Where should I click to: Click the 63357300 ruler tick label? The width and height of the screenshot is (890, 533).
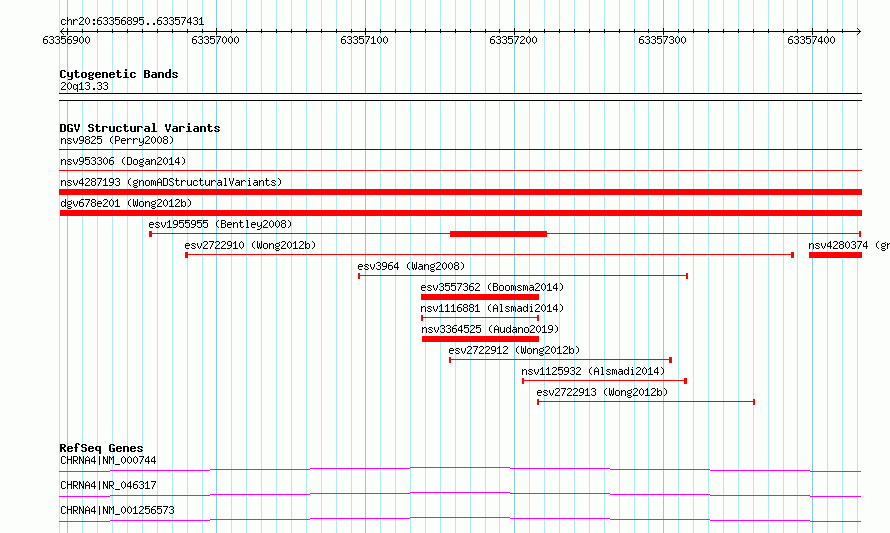[x=662, y=40]
